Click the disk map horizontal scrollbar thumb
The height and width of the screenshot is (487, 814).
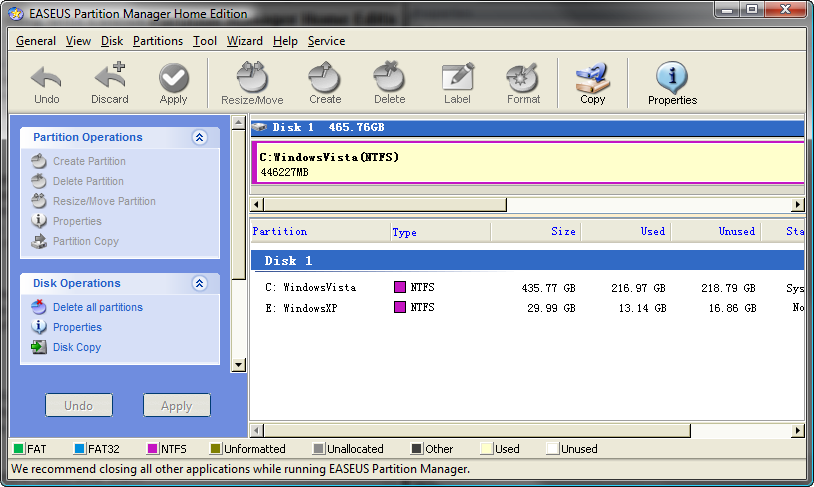pyautogui.click(x=385, y=205)
